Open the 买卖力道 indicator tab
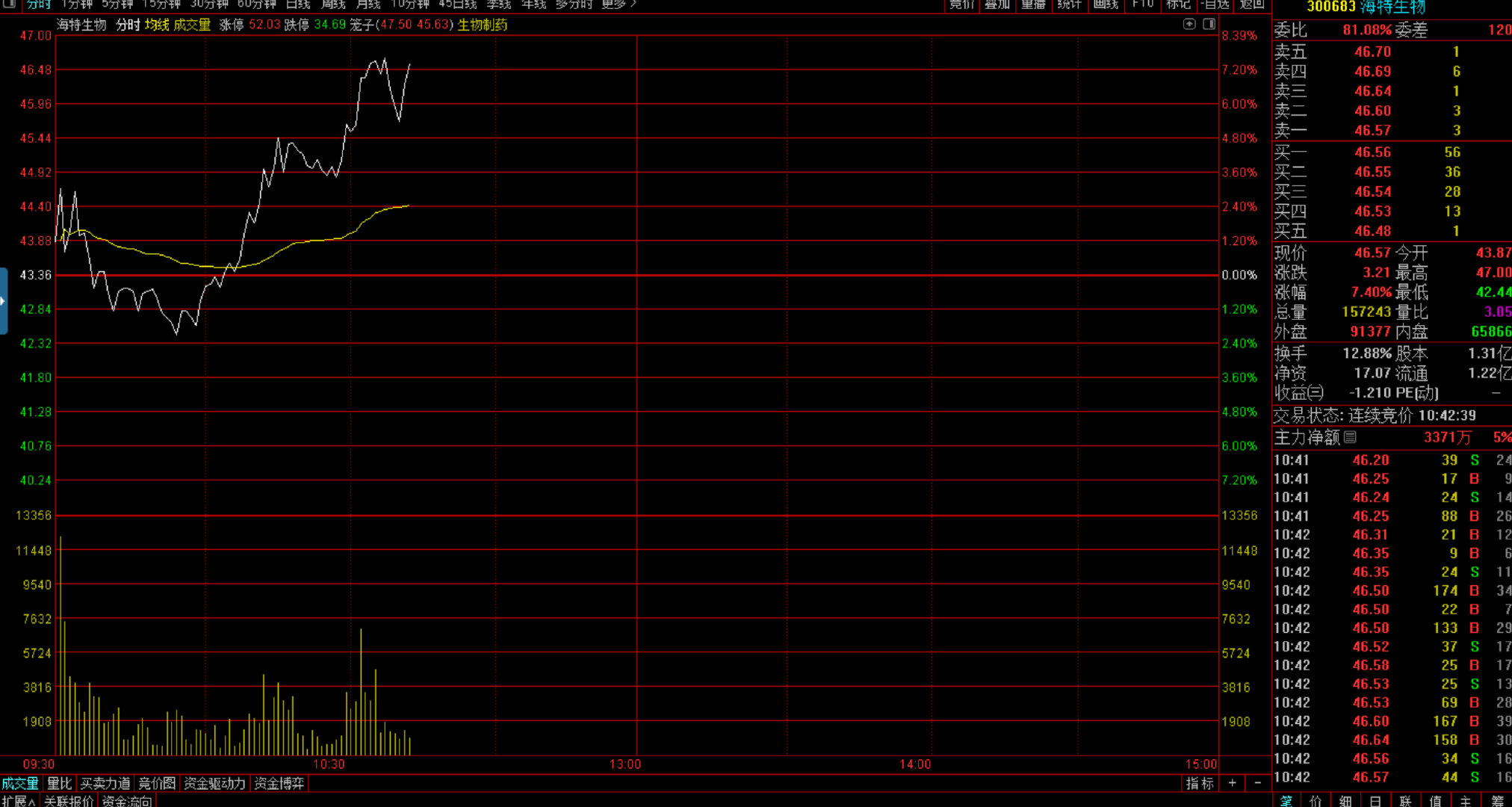 (x=105, y=783)
